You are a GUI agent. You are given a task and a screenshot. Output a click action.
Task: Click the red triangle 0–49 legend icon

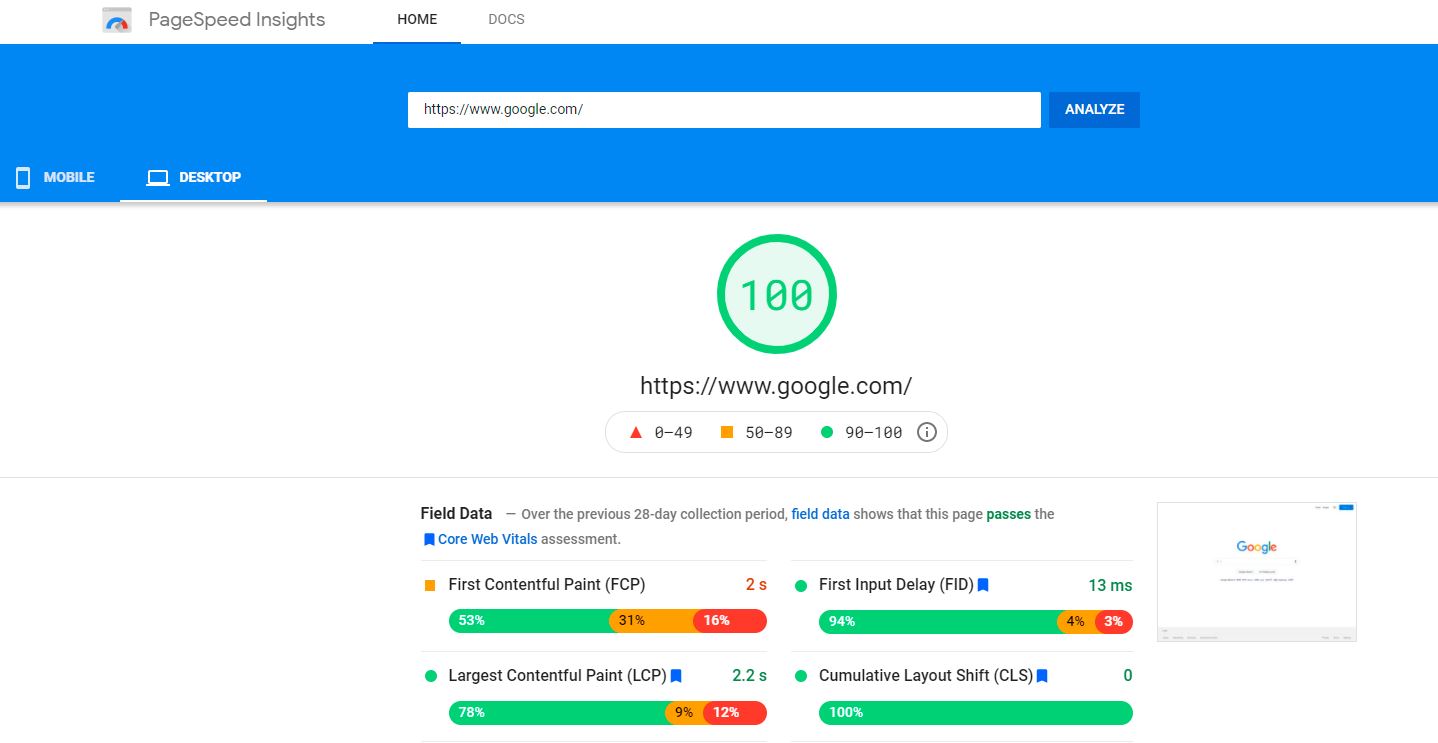pos(635,432)
